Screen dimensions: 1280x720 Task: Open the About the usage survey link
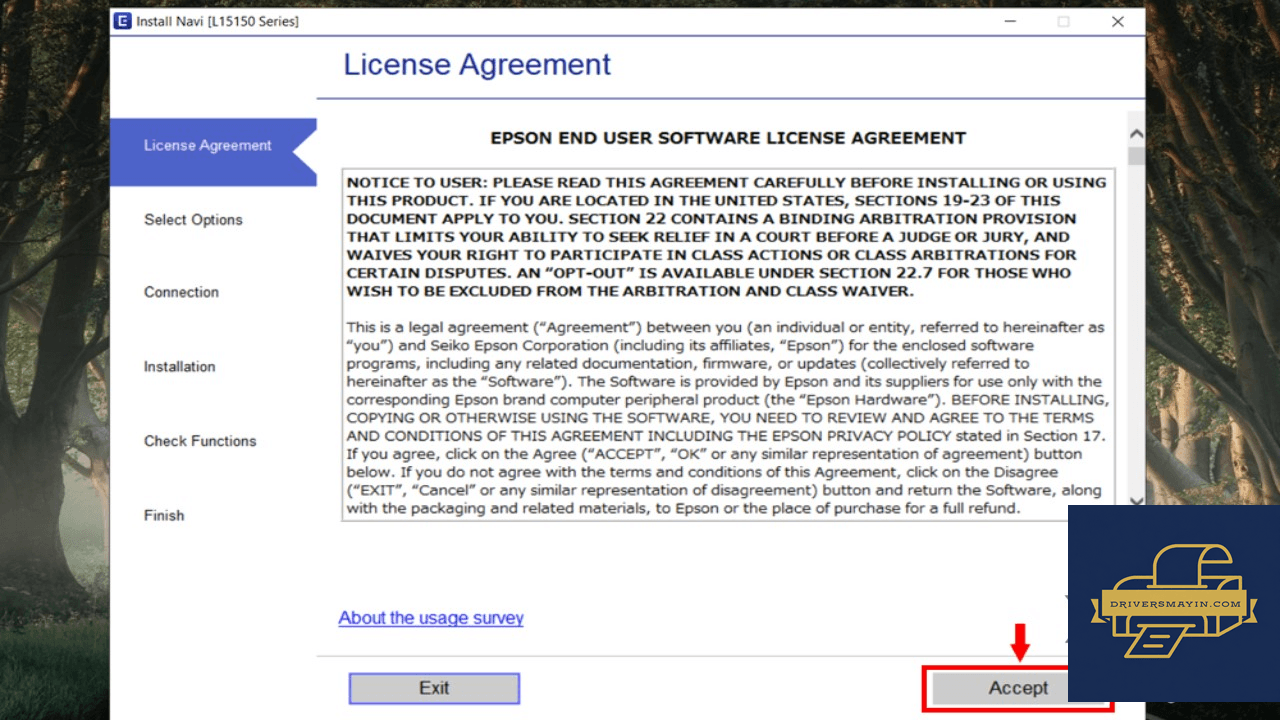pyautogui.click(x=431, y=618)
